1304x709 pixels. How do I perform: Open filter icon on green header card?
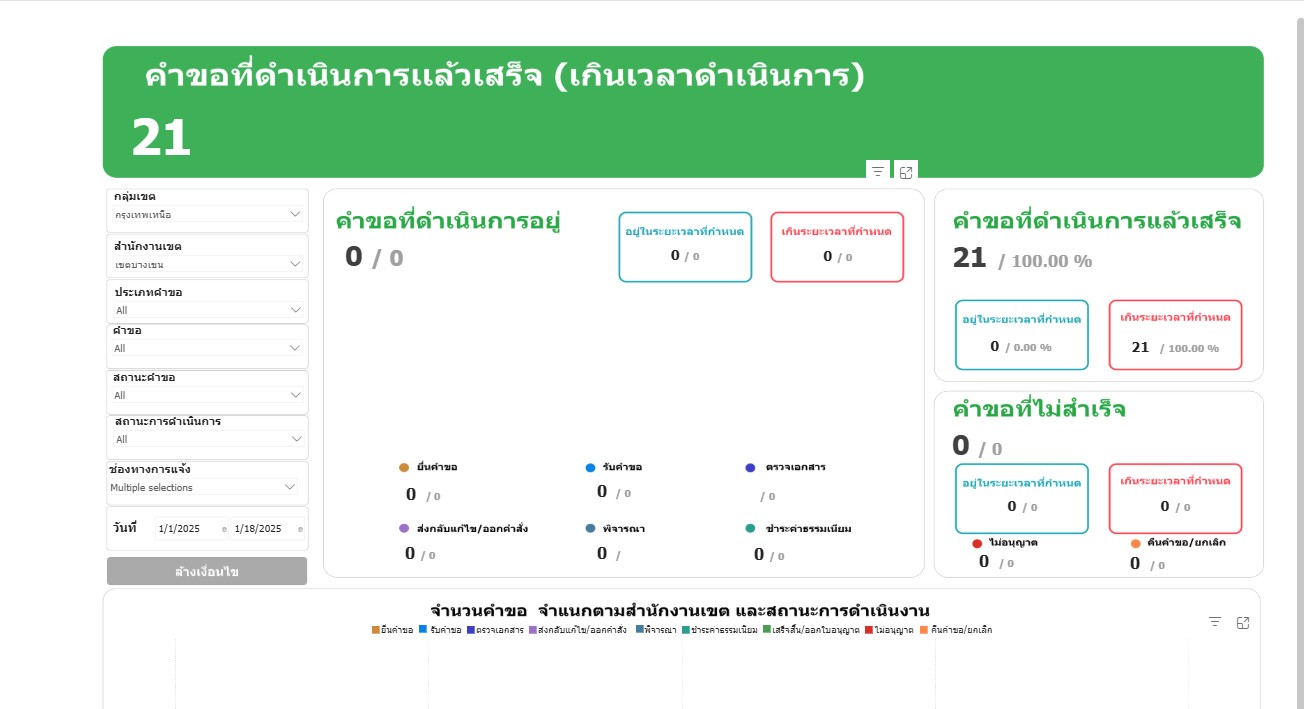(x=877, y=172)
